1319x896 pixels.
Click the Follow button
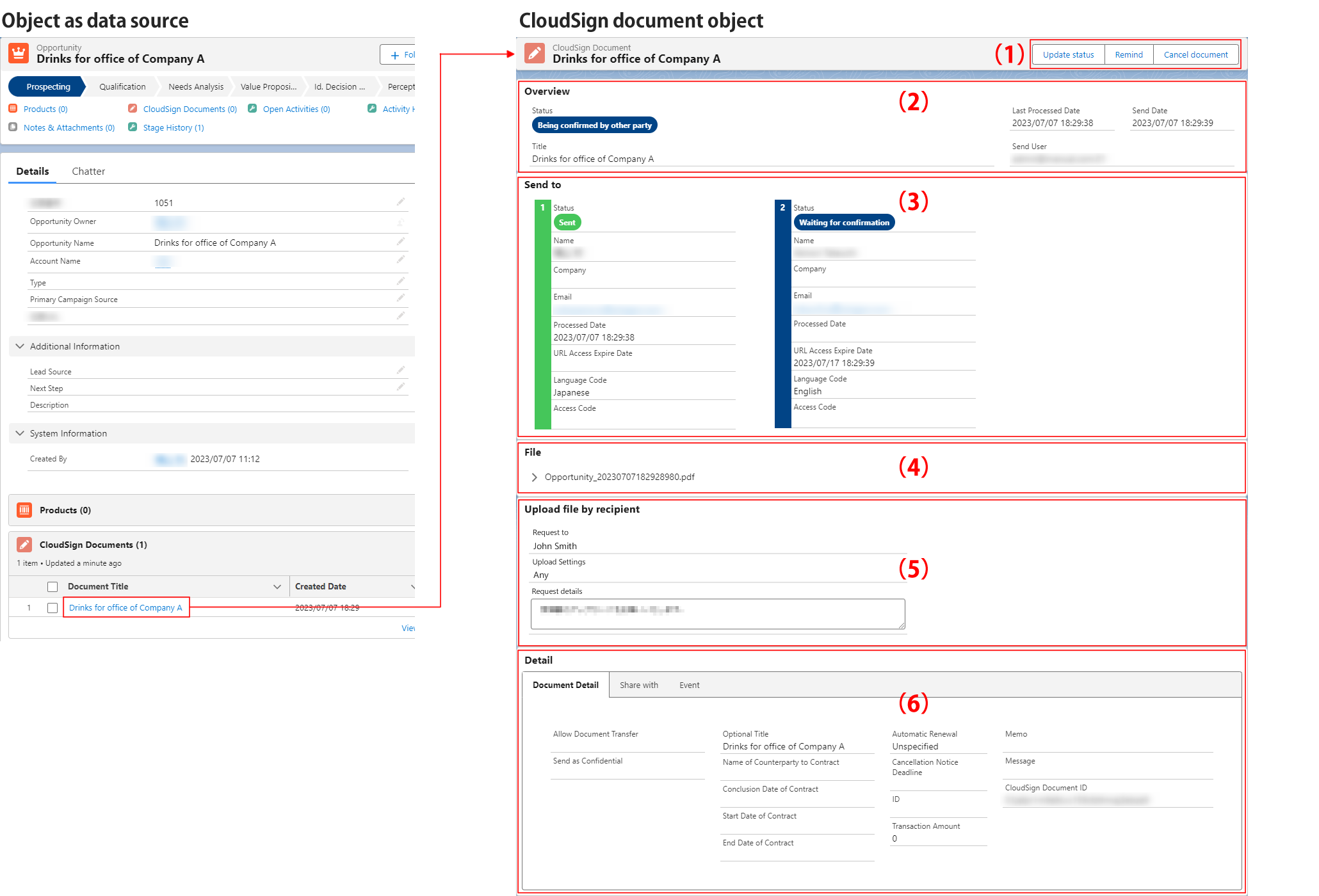click(x=398, y=55)
